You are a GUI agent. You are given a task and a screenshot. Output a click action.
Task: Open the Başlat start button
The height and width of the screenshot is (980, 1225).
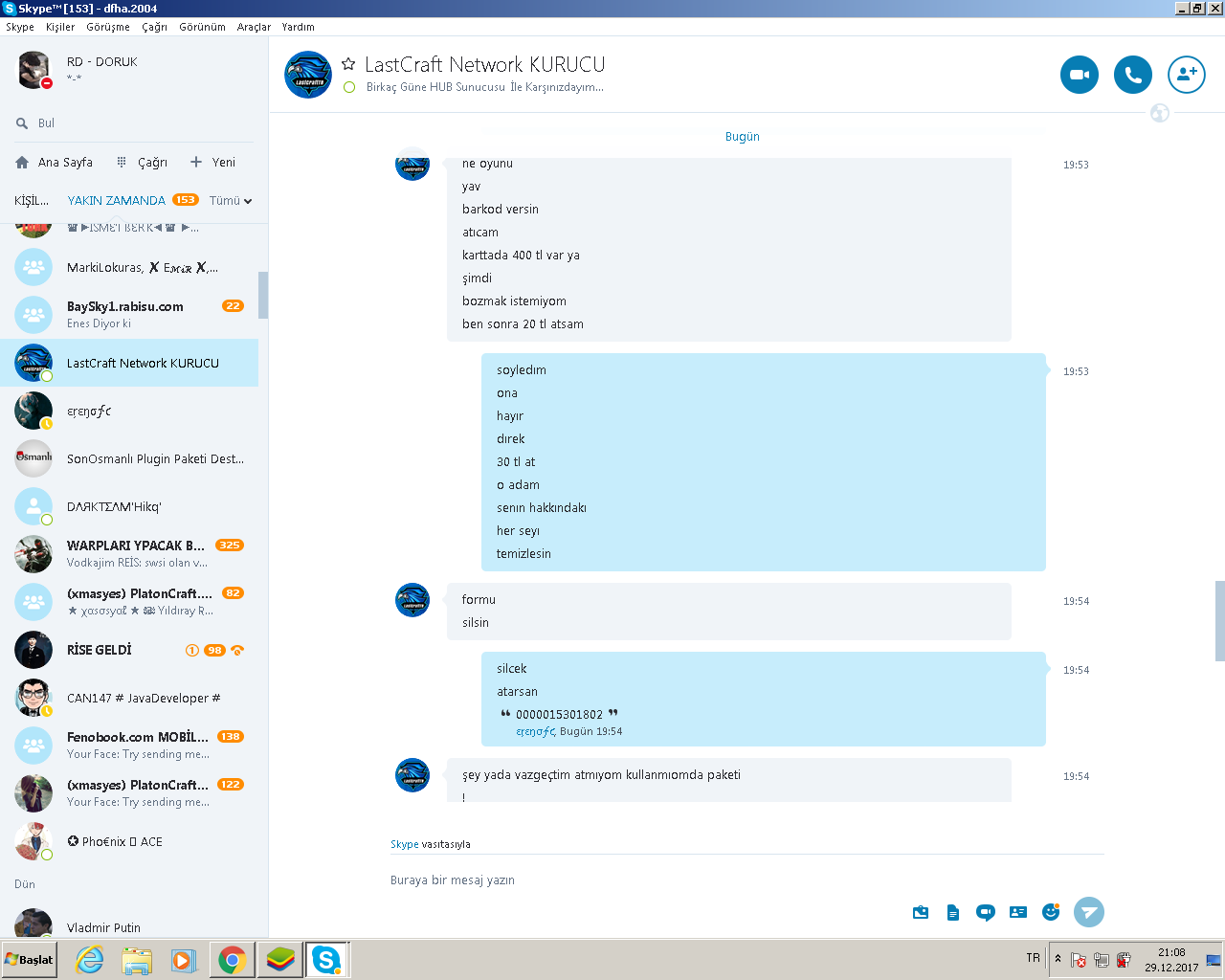29,960
